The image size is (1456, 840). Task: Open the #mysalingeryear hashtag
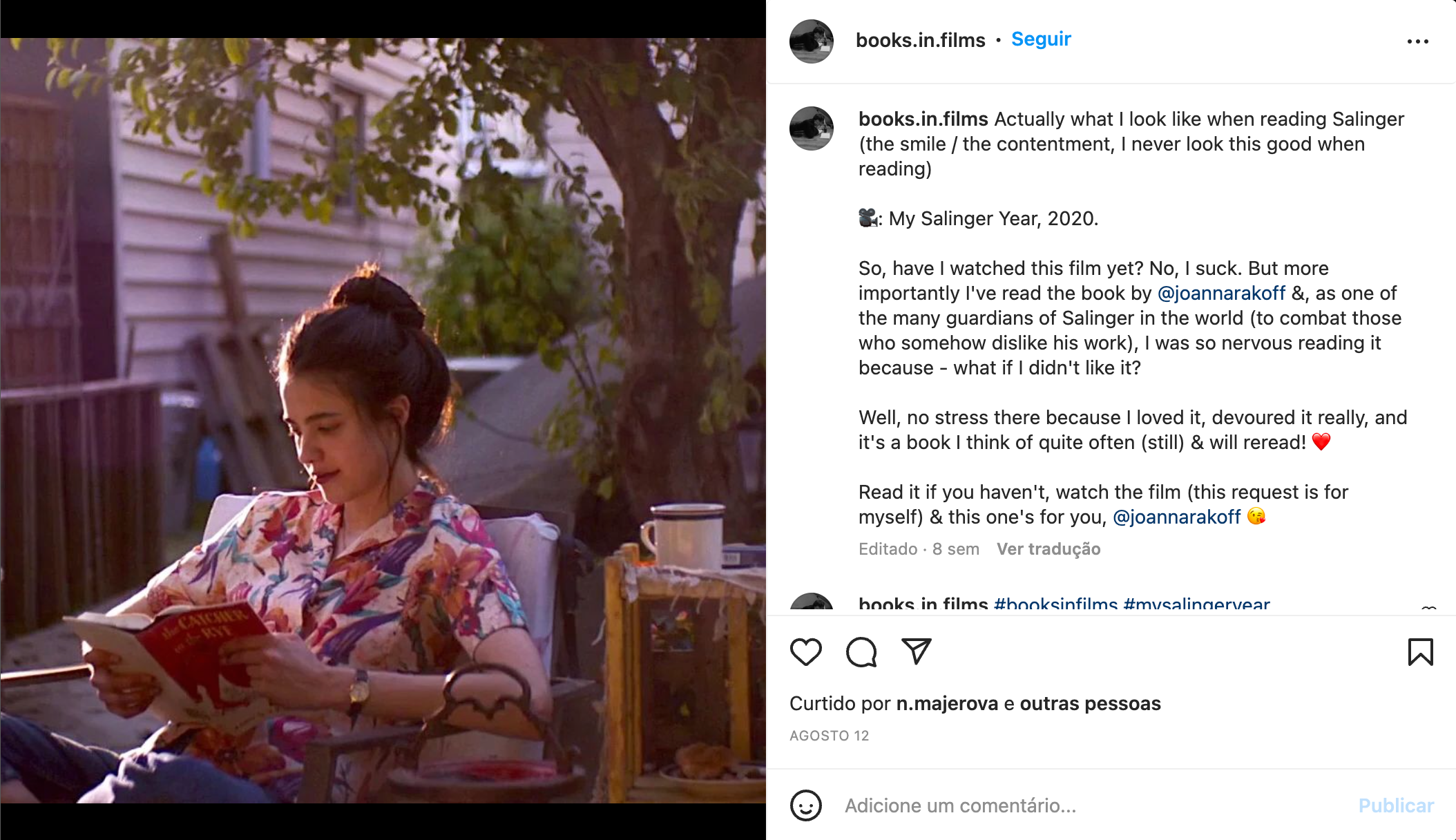[1196, 604]
